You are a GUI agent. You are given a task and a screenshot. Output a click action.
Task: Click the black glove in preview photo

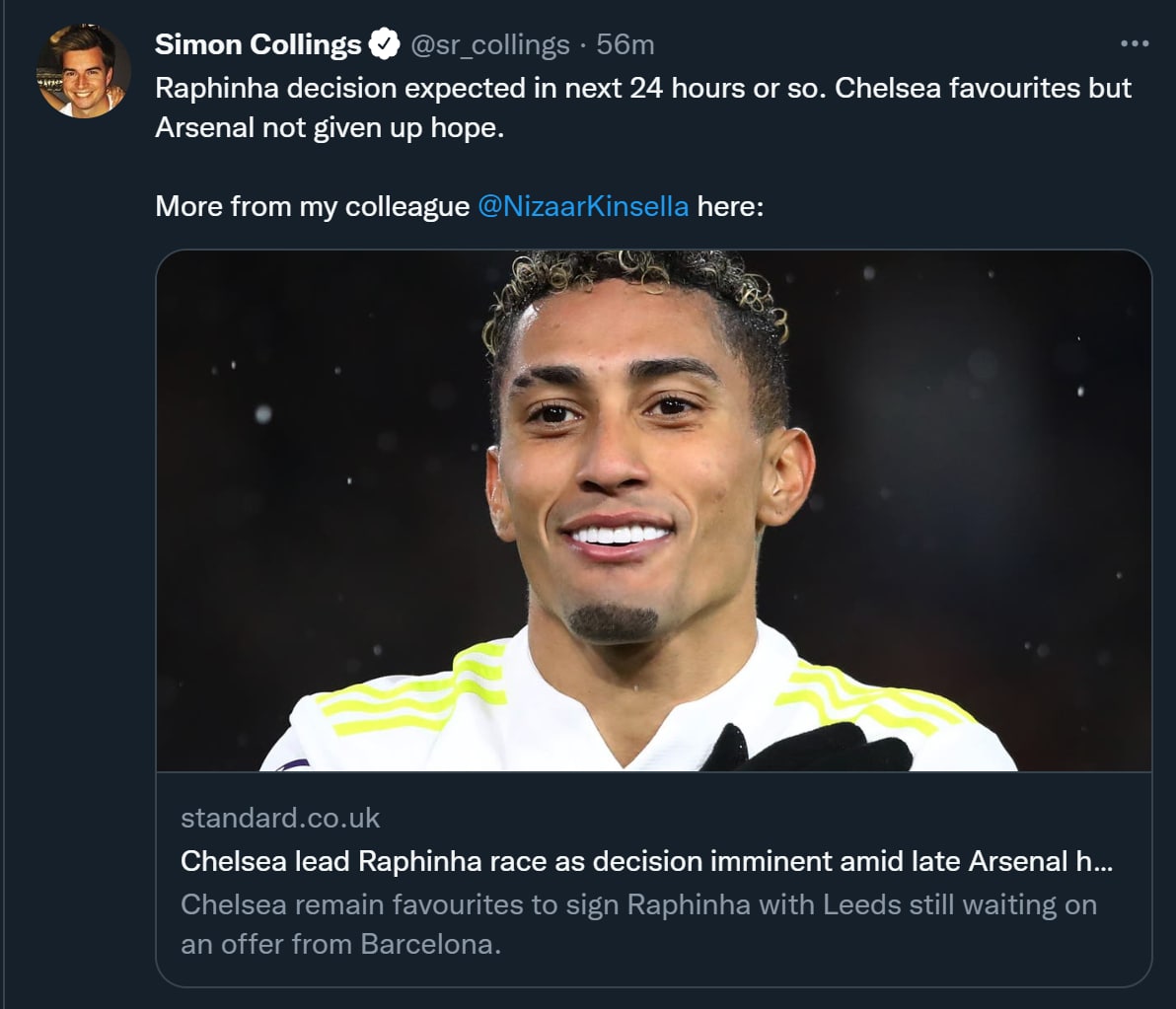tap(809, 748)
